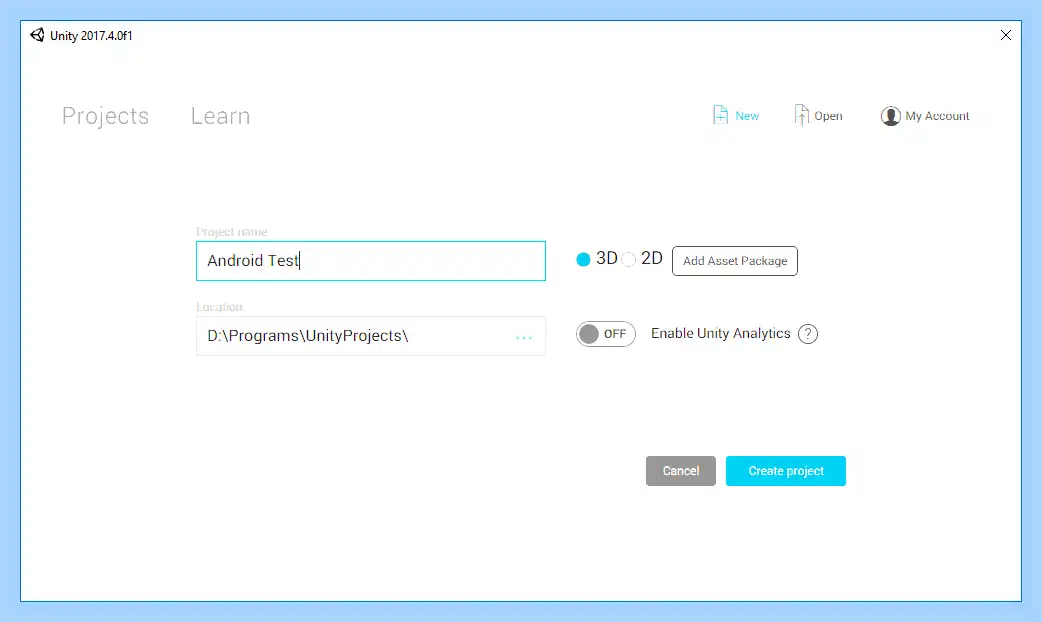This screenshot has width=1042, height=622.
Task: Browse location using the three-dots icon
Action: click(524, 338)
